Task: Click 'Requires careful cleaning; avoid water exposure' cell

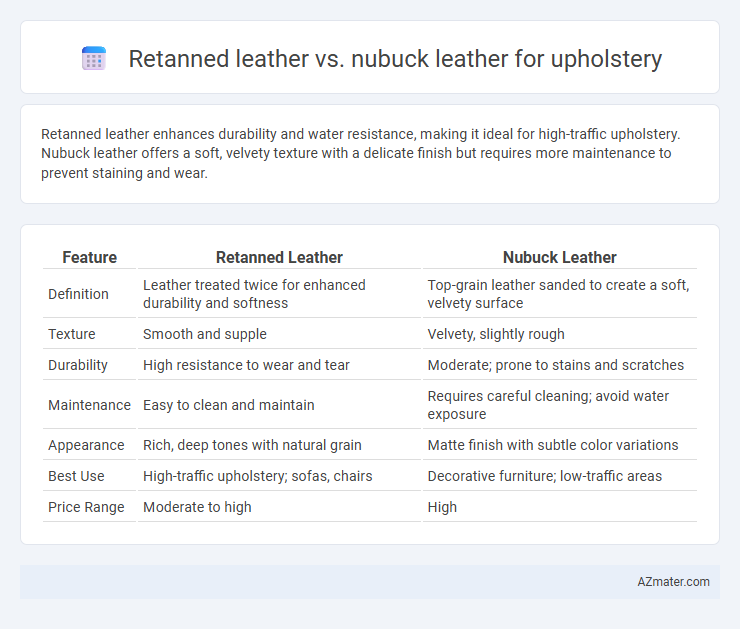Action: tap(559, 405)
